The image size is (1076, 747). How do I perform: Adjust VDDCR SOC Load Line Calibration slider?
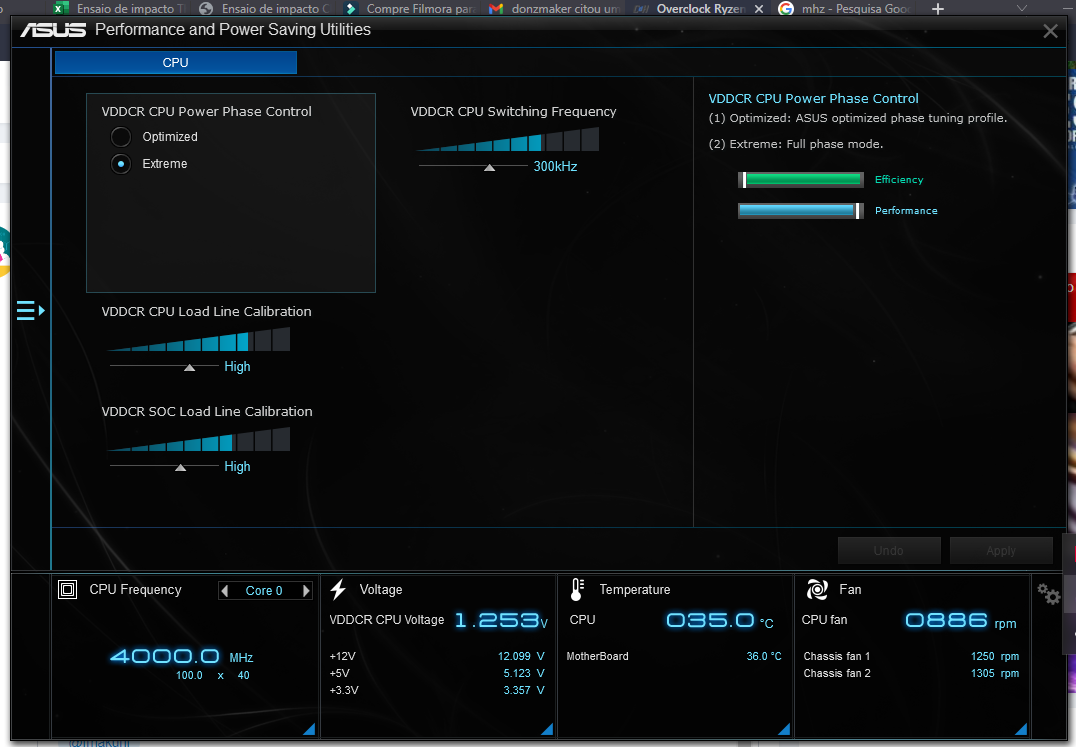[x=180, y=468]
